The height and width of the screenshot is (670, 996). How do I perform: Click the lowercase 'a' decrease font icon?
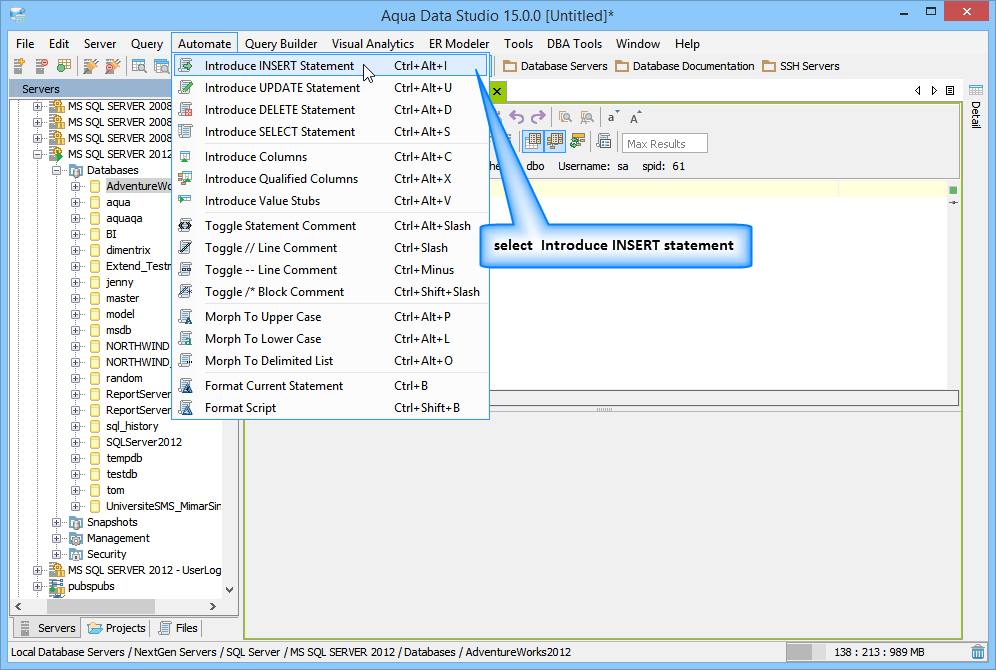click(612, 117)
